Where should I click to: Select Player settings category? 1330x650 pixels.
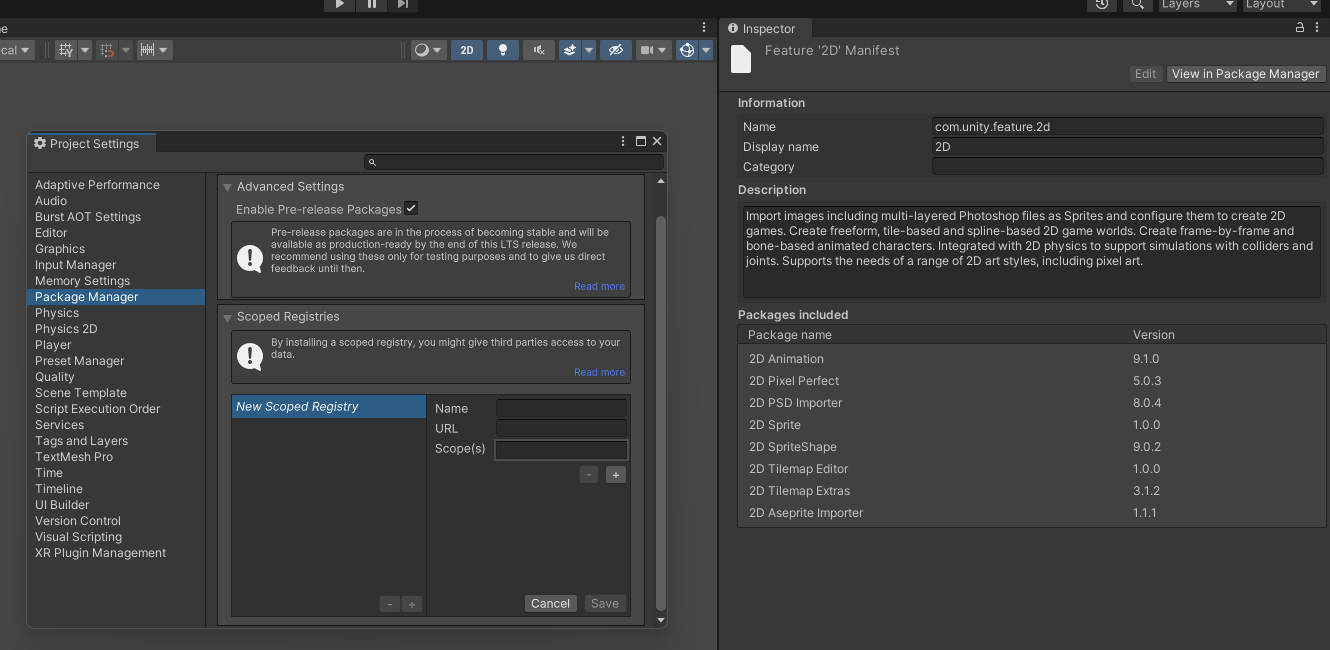pos(53,345)
